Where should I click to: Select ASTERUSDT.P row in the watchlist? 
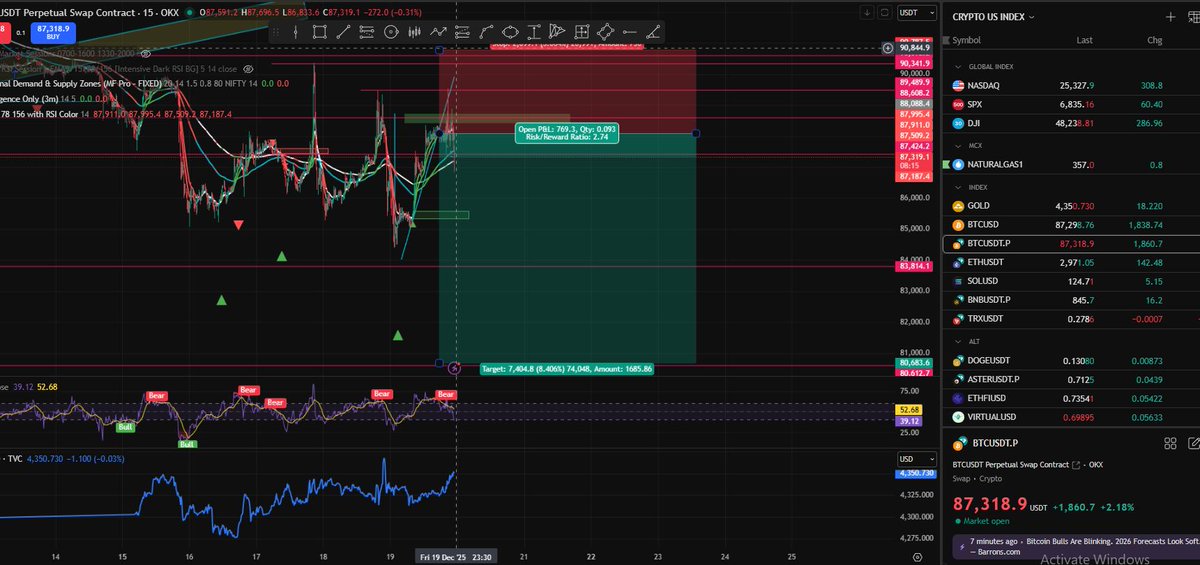click(1071, 379)
